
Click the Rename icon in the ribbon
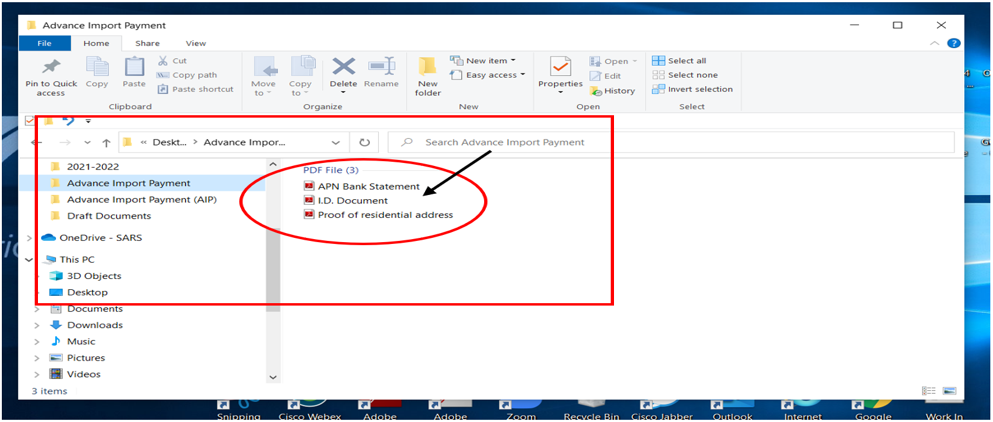(x=381, y=70)
